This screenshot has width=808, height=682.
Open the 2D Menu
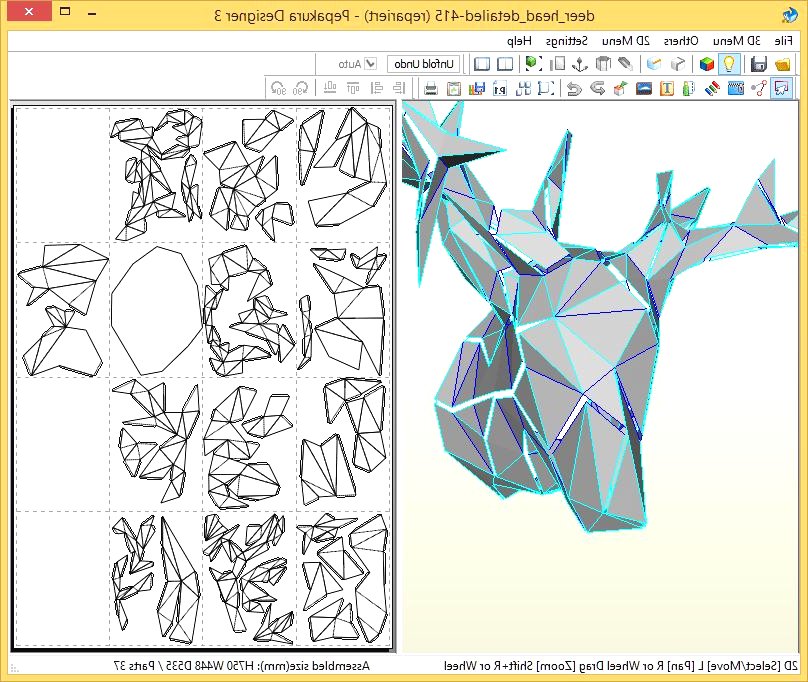click(624, 40)
